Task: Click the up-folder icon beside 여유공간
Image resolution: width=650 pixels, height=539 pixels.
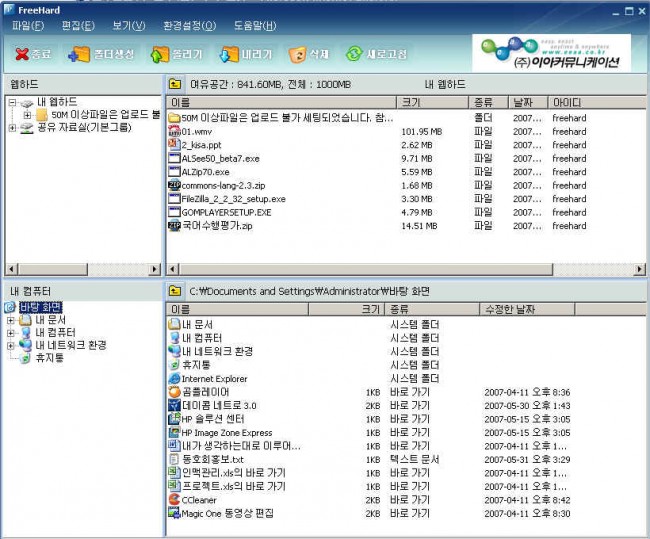Action: coord(176,85)
